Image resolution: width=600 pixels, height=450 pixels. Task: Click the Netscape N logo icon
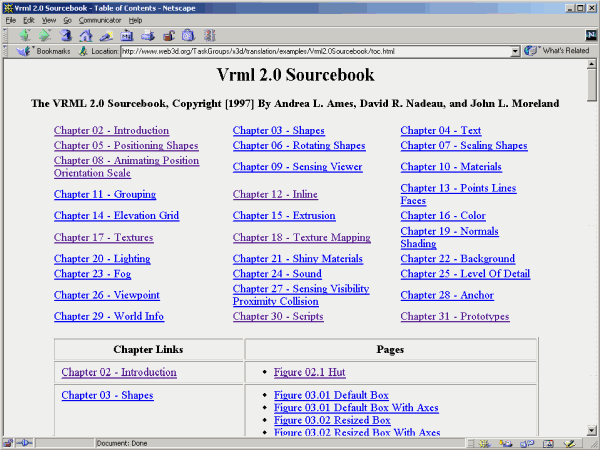590,35
